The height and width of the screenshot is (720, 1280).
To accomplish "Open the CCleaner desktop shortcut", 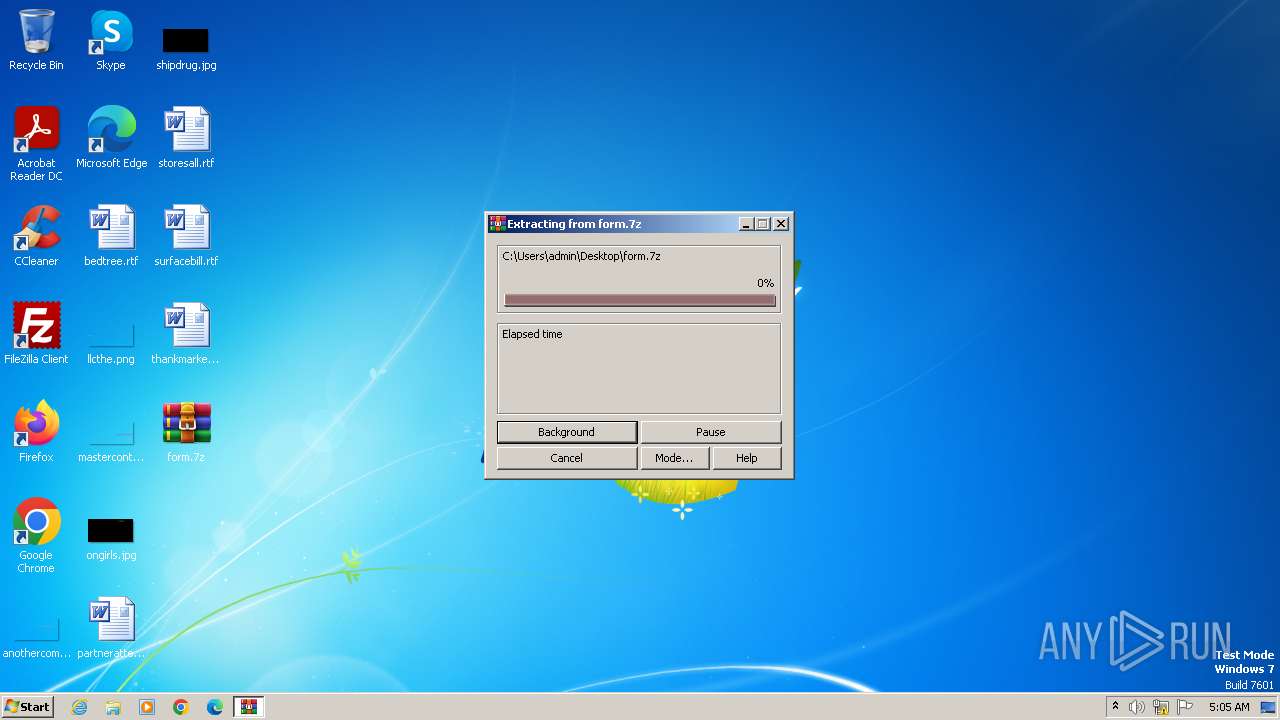I will [36, 235].
